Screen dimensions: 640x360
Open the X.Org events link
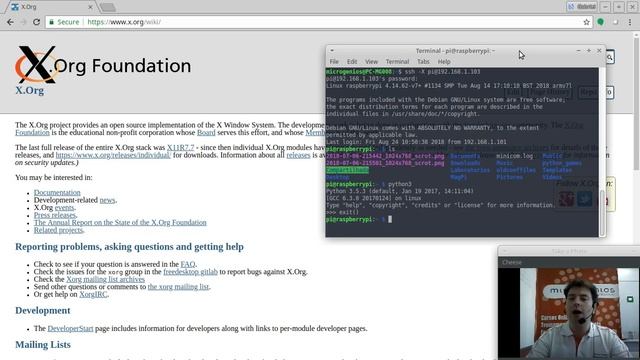point(64,207)
